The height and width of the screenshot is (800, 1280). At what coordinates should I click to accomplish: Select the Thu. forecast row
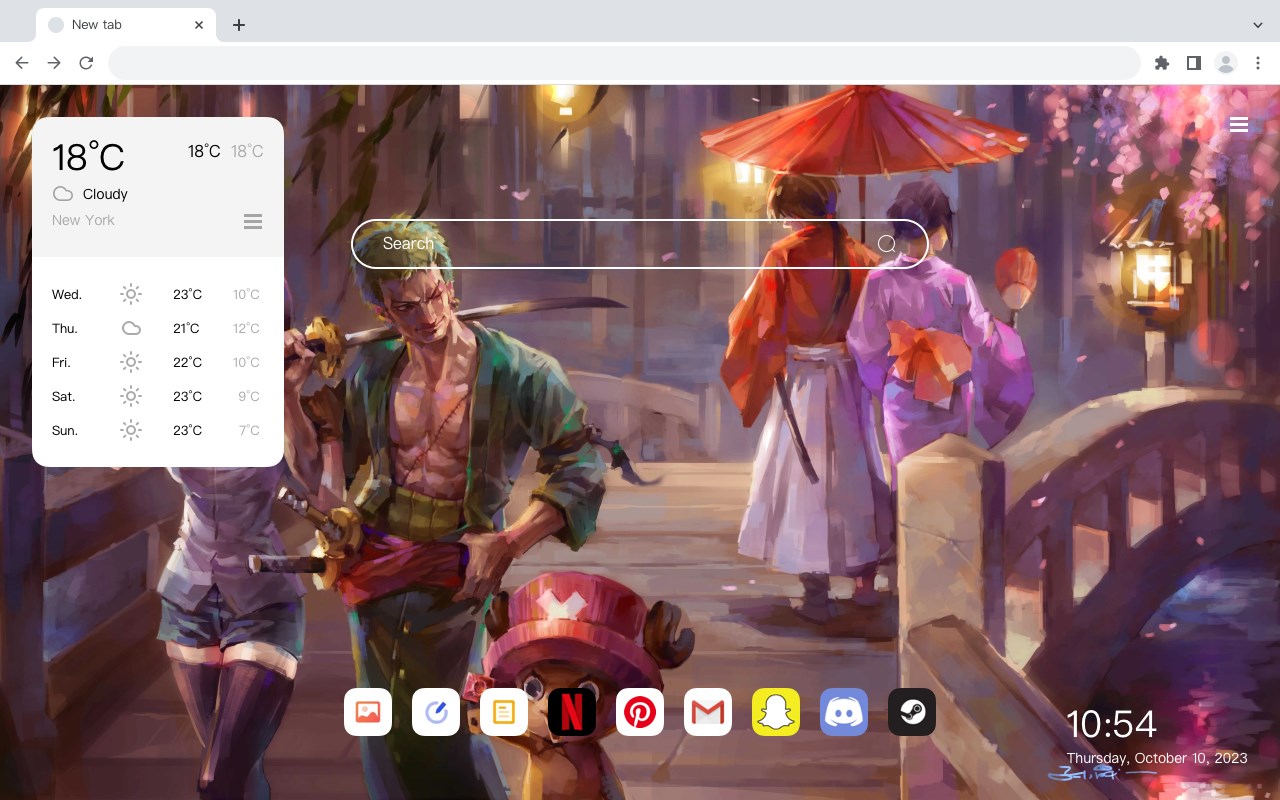[x=158, y=328]
